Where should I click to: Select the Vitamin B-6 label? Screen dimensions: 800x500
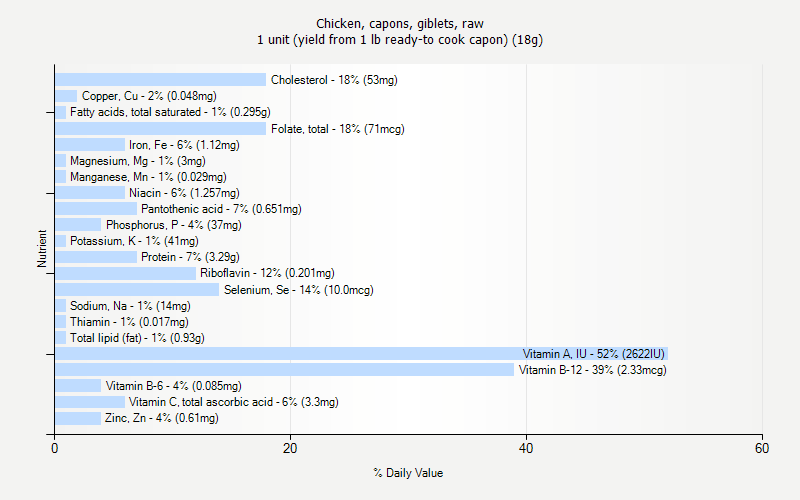click(x=173, y=386)
